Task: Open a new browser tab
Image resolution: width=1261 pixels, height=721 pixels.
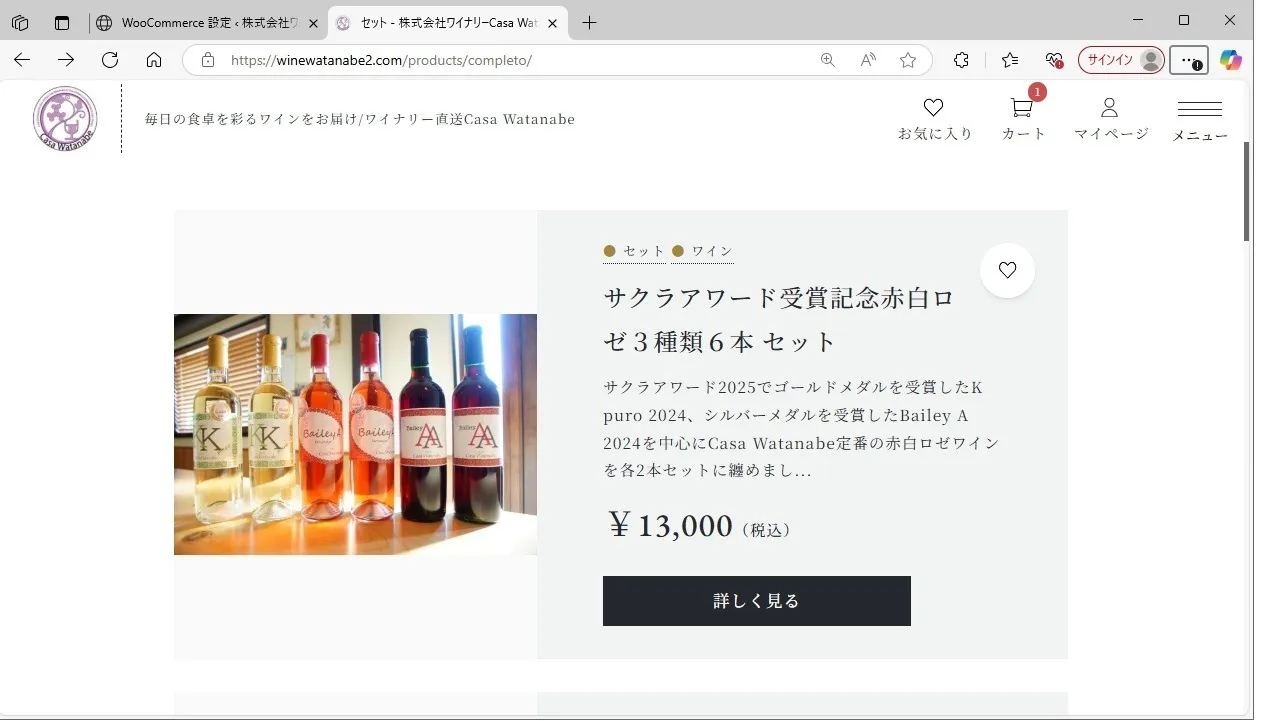Action: pos(589,22)
